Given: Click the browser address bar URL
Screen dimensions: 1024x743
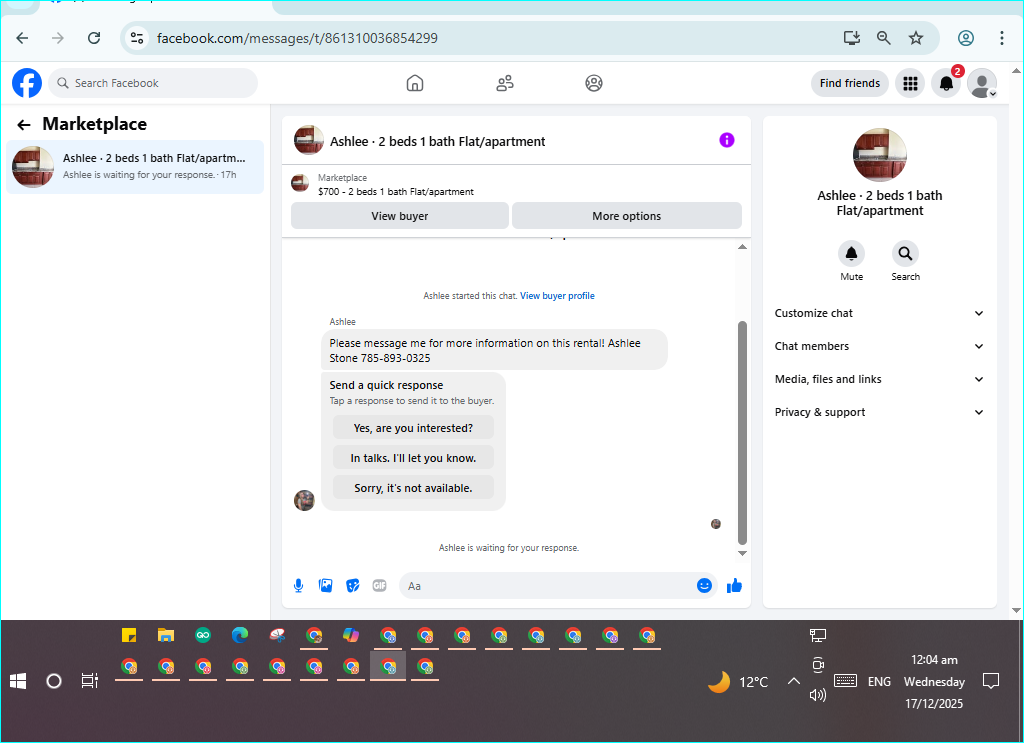Looking at the screenshot, I should coord(297,38).
